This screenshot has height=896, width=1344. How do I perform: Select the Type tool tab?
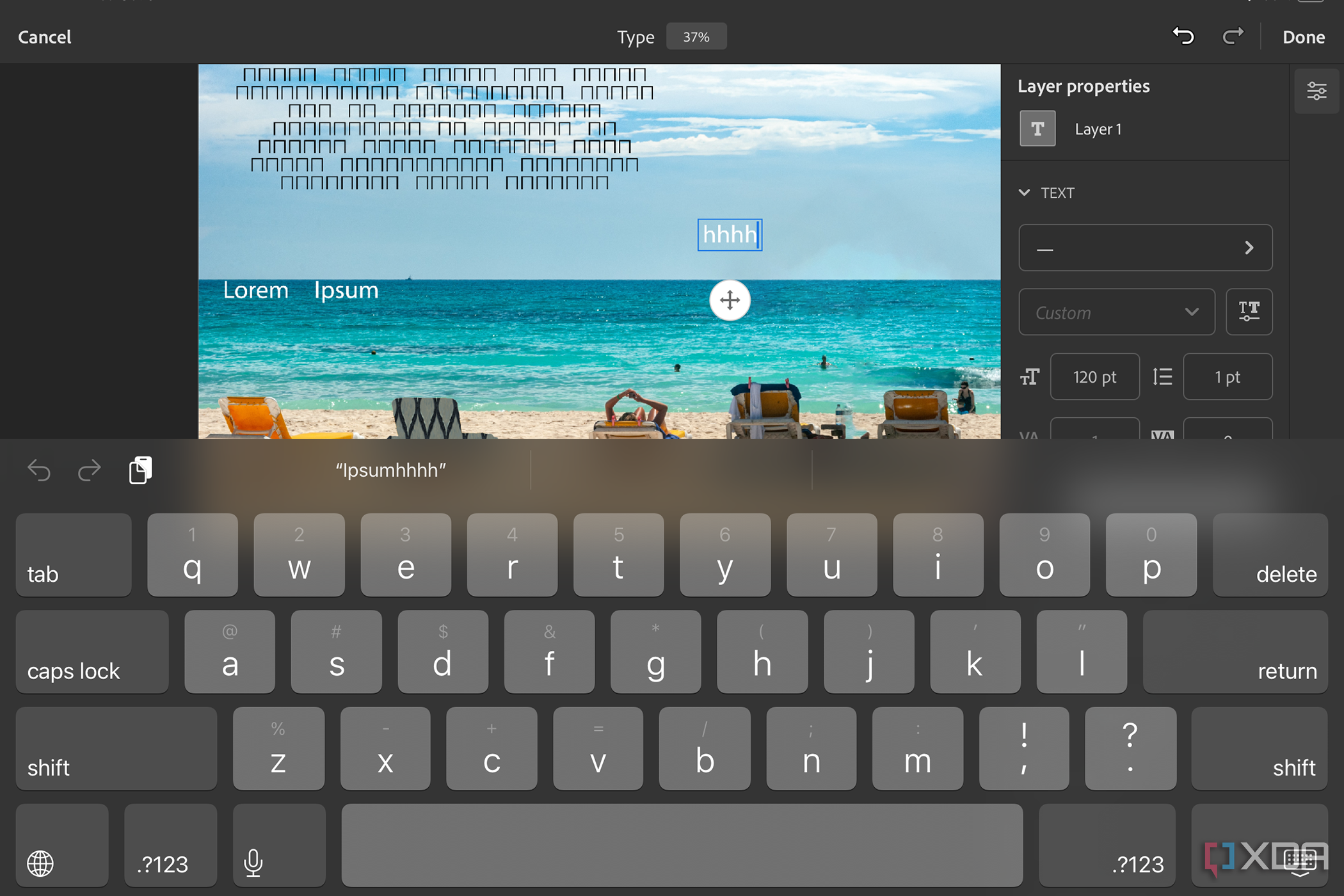pos(634,37)
